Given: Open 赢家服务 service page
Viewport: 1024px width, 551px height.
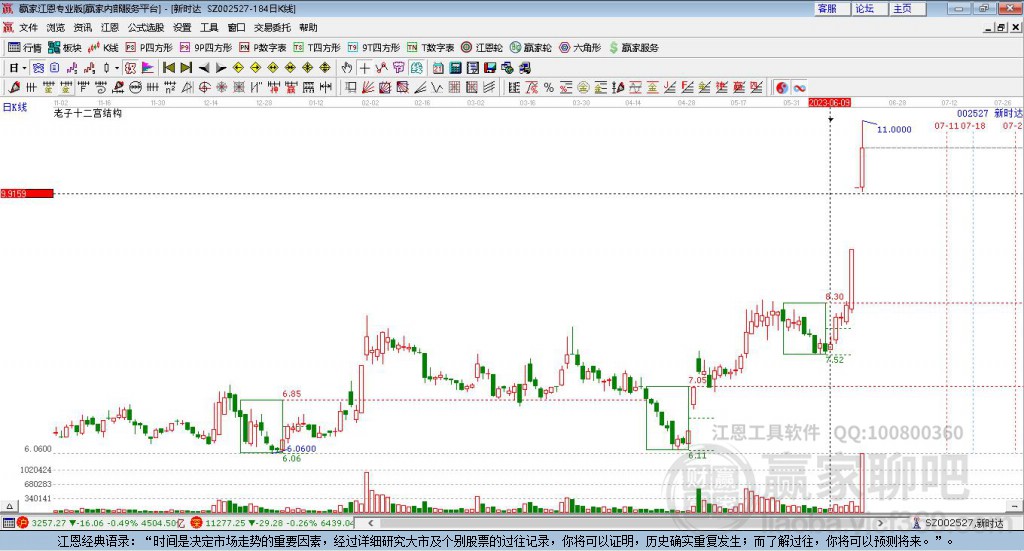Looking at the screenshot, I should pos(633,48).
